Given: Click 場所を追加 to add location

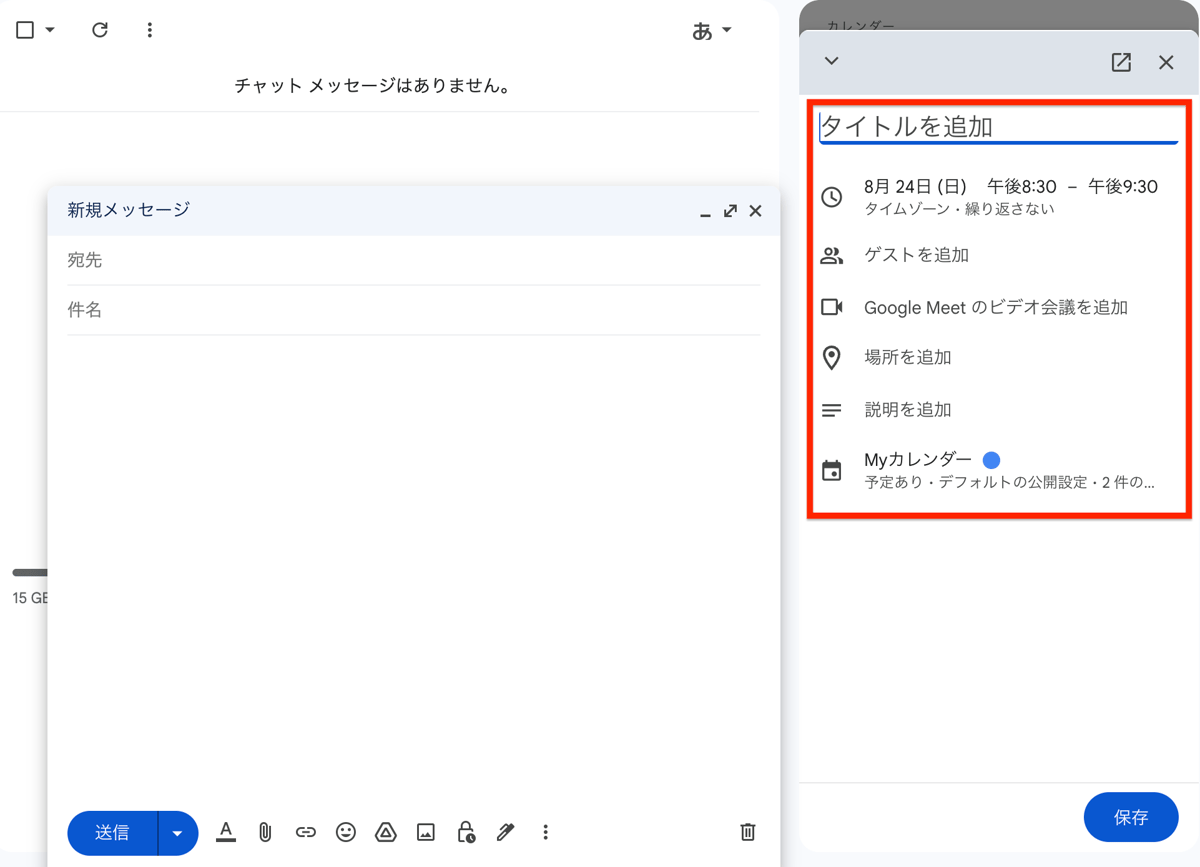Looking at the screenshot, I should coord(907,357).
